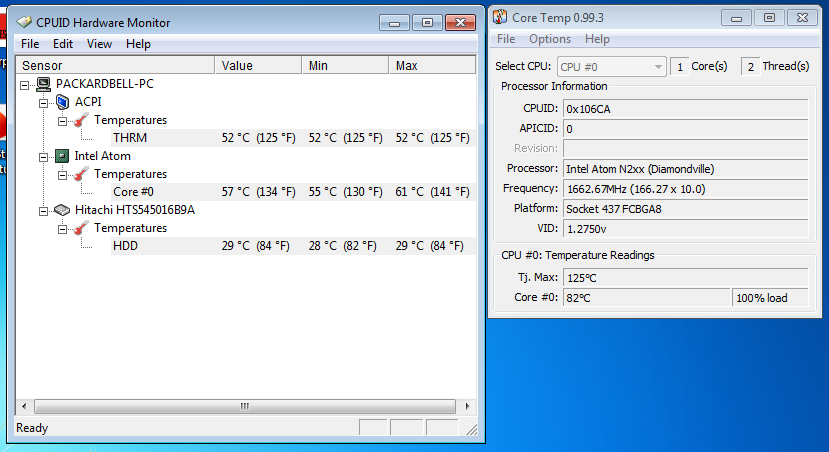
Task: Click Core #0 current value 57 °C
Action: point(259,192)
